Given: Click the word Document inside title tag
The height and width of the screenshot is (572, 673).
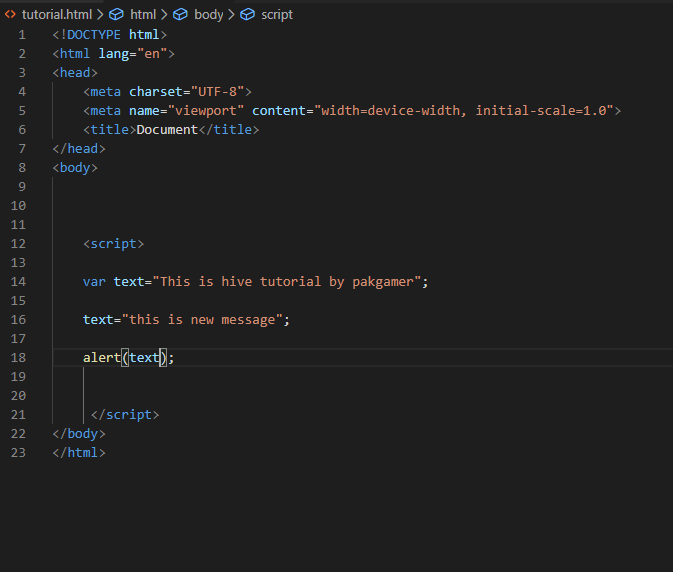Looking at the screenshot, I should pyautogui.click(x=167, y=130).
